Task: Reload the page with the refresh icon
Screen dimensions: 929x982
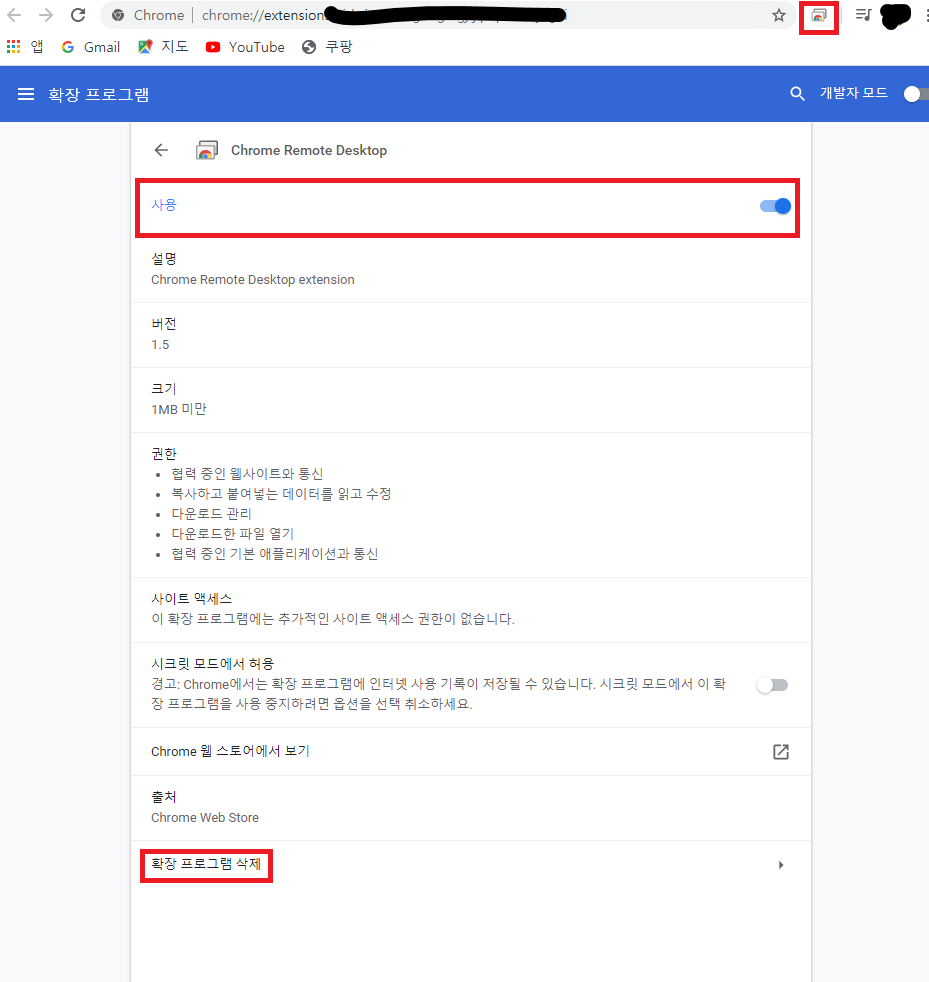Action: (x=78, y=15)
